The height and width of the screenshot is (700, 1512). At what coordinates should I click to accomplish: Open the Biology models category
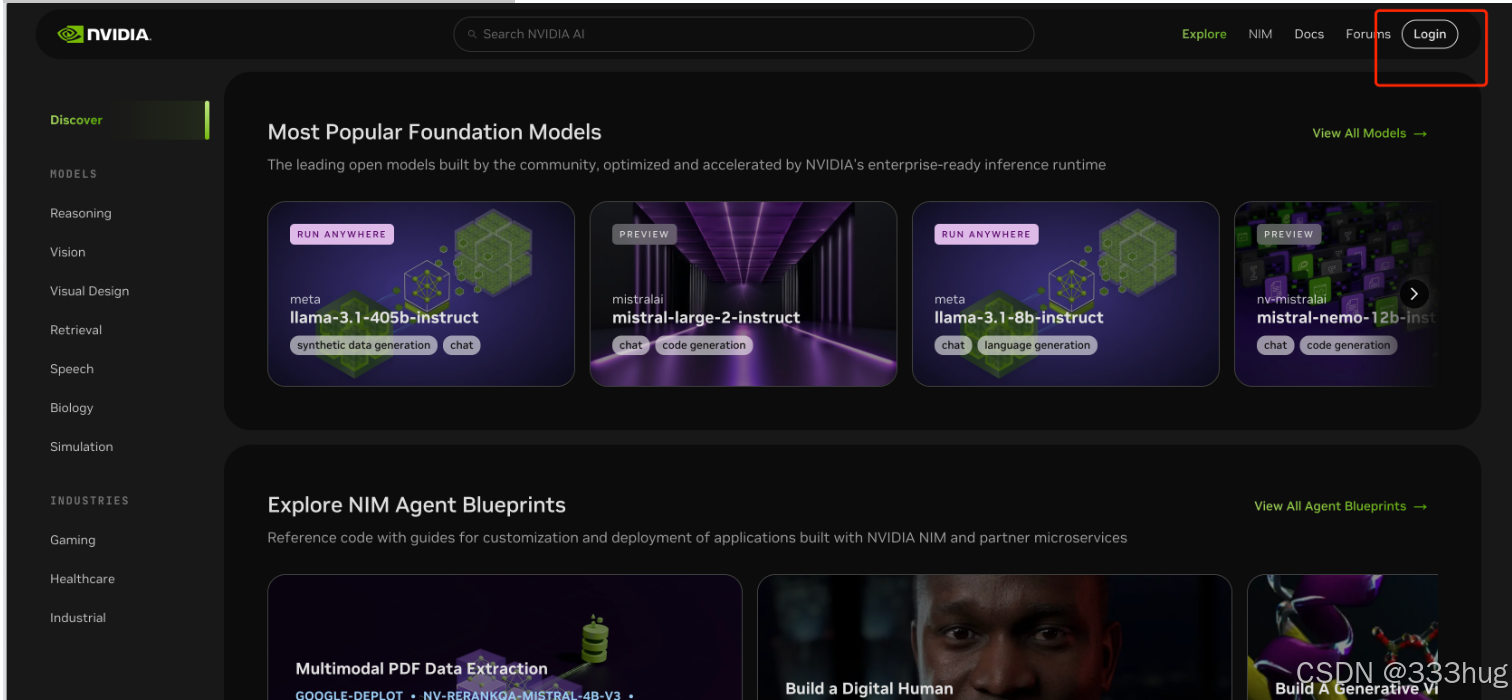click(72, 408)
